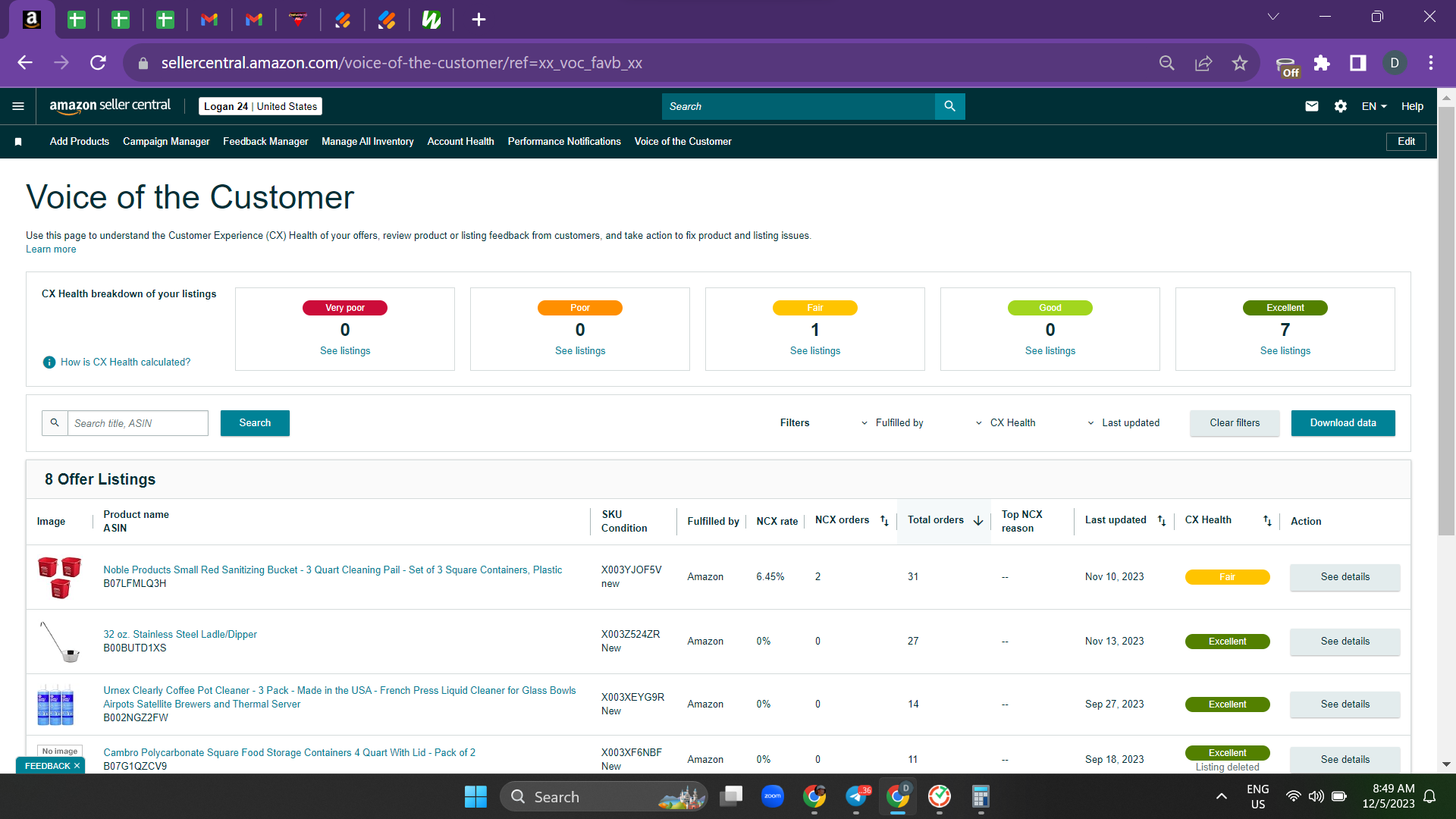Click the magnifier button in the Seller Central search bar
The image size is (1456, 819).
tap(949, 106)
